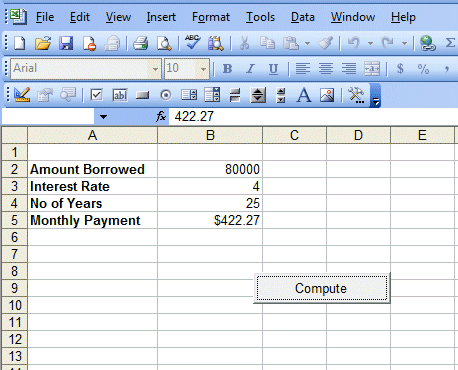Select cell B5 showing $422.27

tap(210, 220)
